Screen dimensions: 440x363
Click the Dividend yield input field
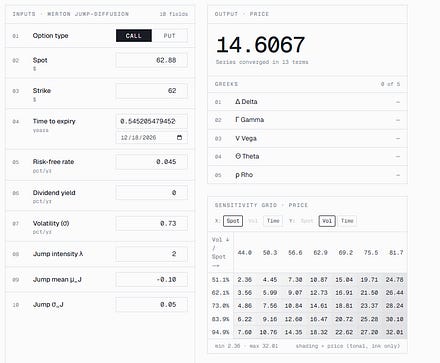[151, 193]
